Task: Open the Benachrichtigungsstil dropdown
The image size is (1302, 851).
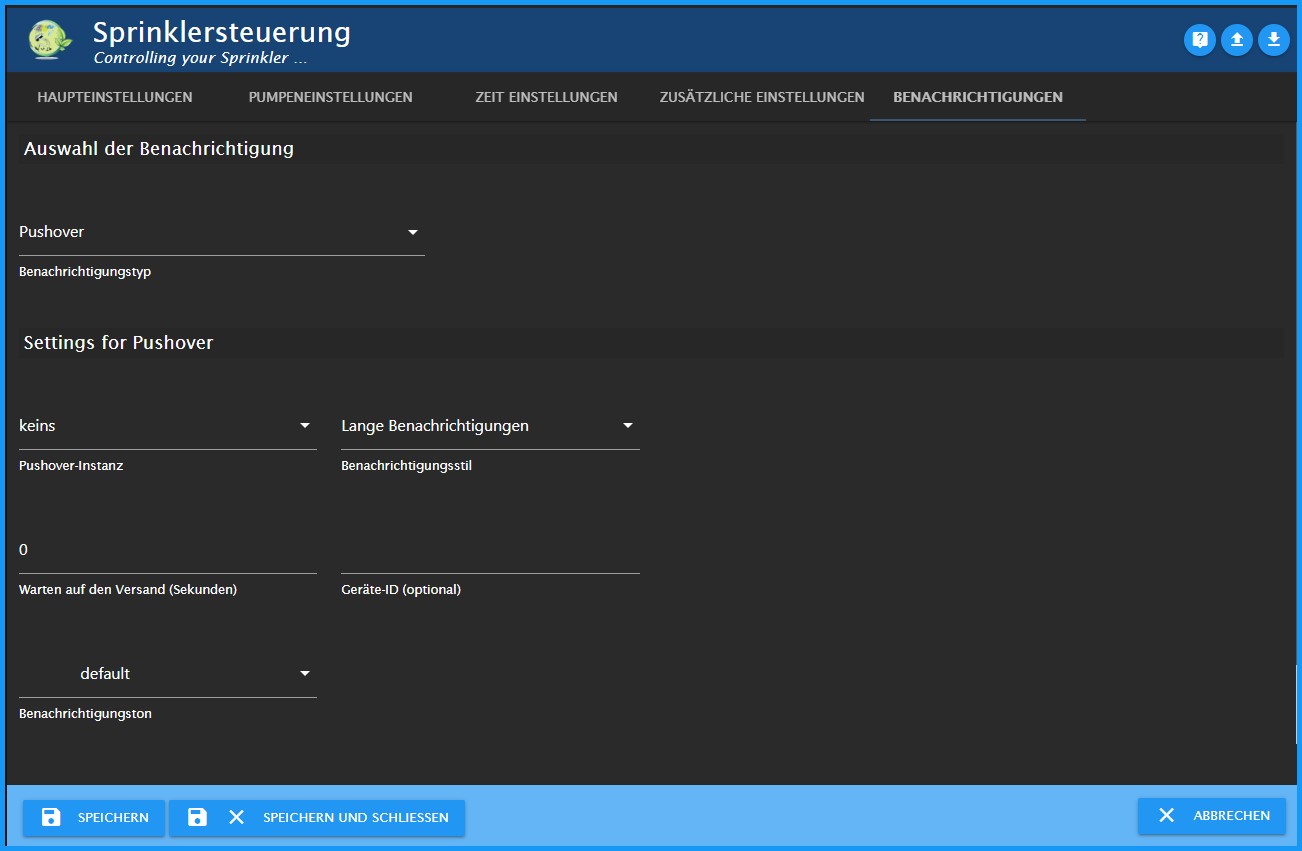Action: [490, 426]
